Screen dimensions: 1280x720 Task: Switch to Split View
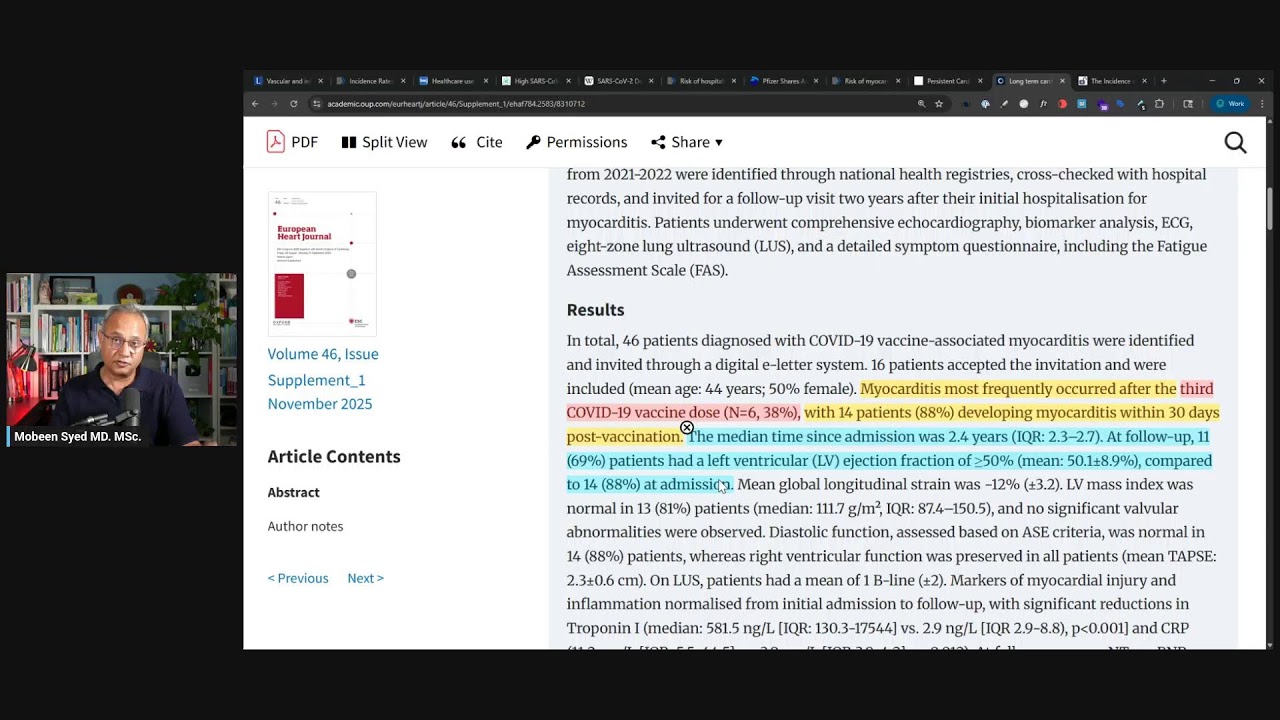click(x=384, y=142)
